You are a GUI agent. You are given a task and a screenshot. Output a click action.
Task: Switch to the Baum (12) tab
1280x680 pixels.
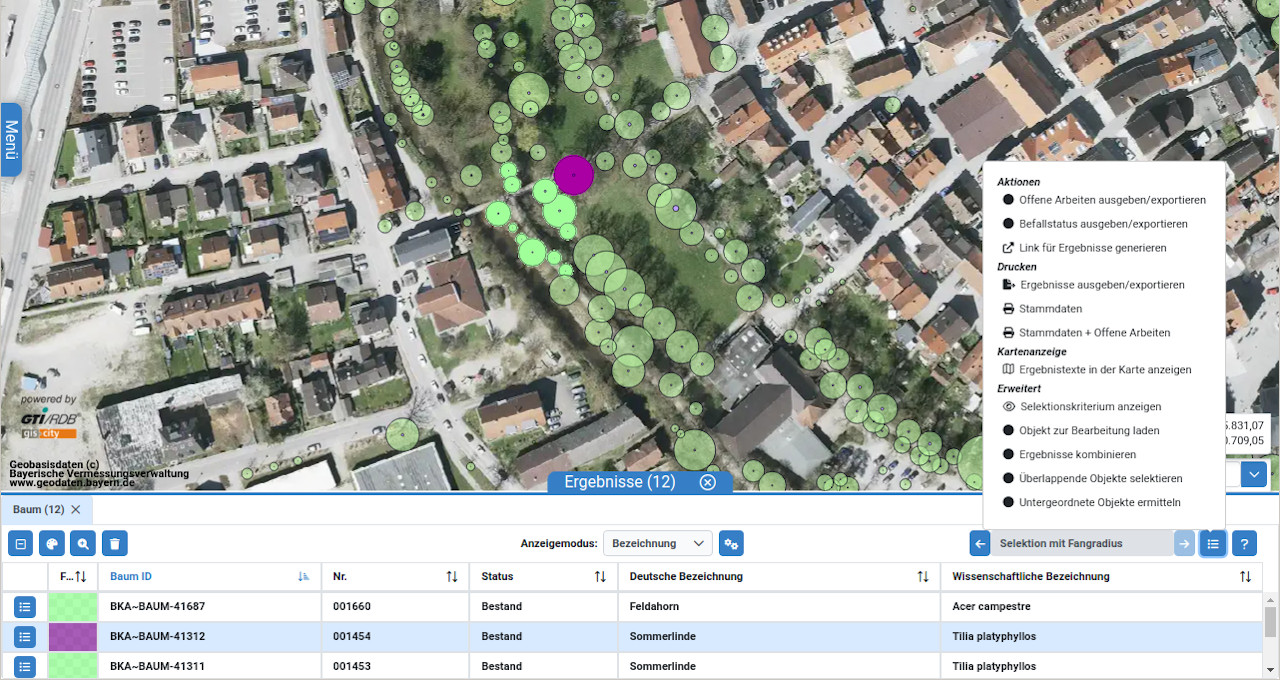[x=38, y=509]
